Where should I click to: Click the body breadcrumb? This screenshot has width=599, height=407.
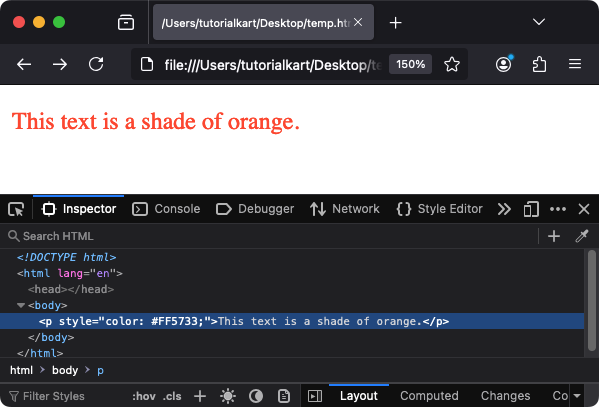point(65,370)
